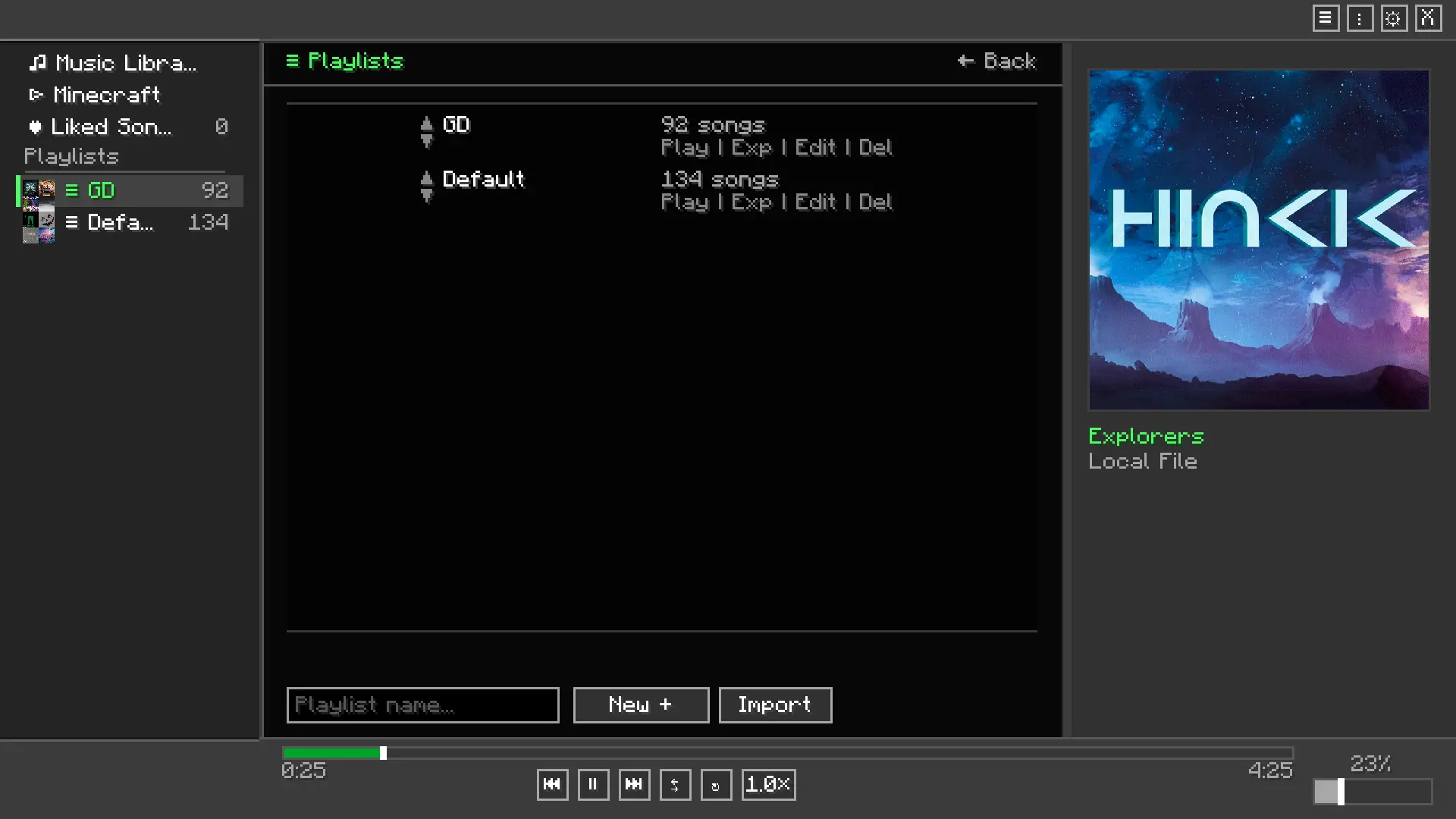Screen dimensions: 1456x819
Task: Move the Default playlist down
Action: 426,196
